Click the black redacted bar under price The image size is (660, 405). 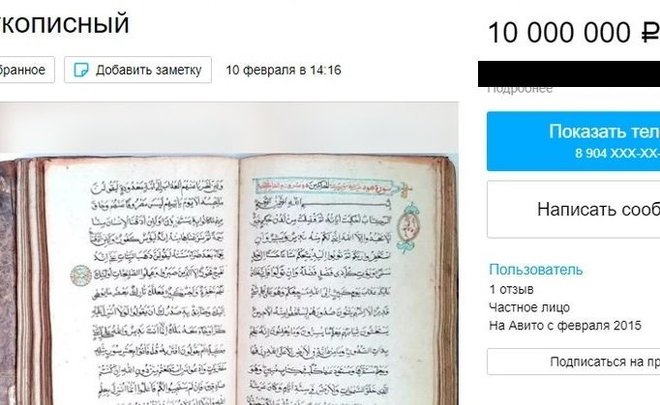click(569, 74)
